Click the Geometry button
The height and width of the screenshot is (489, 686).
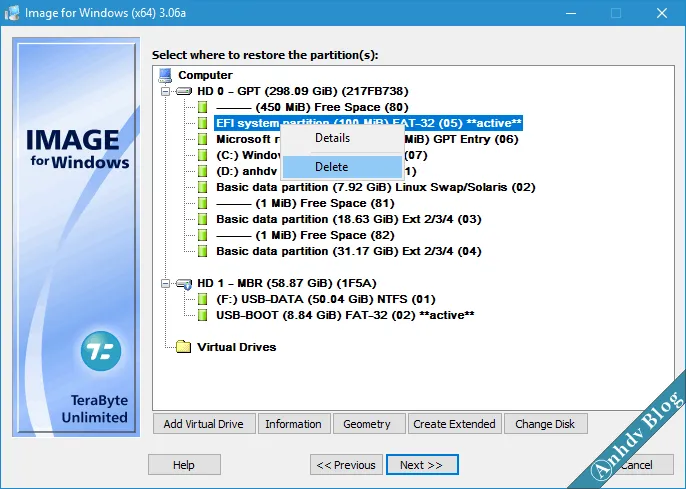pos(369,424)
